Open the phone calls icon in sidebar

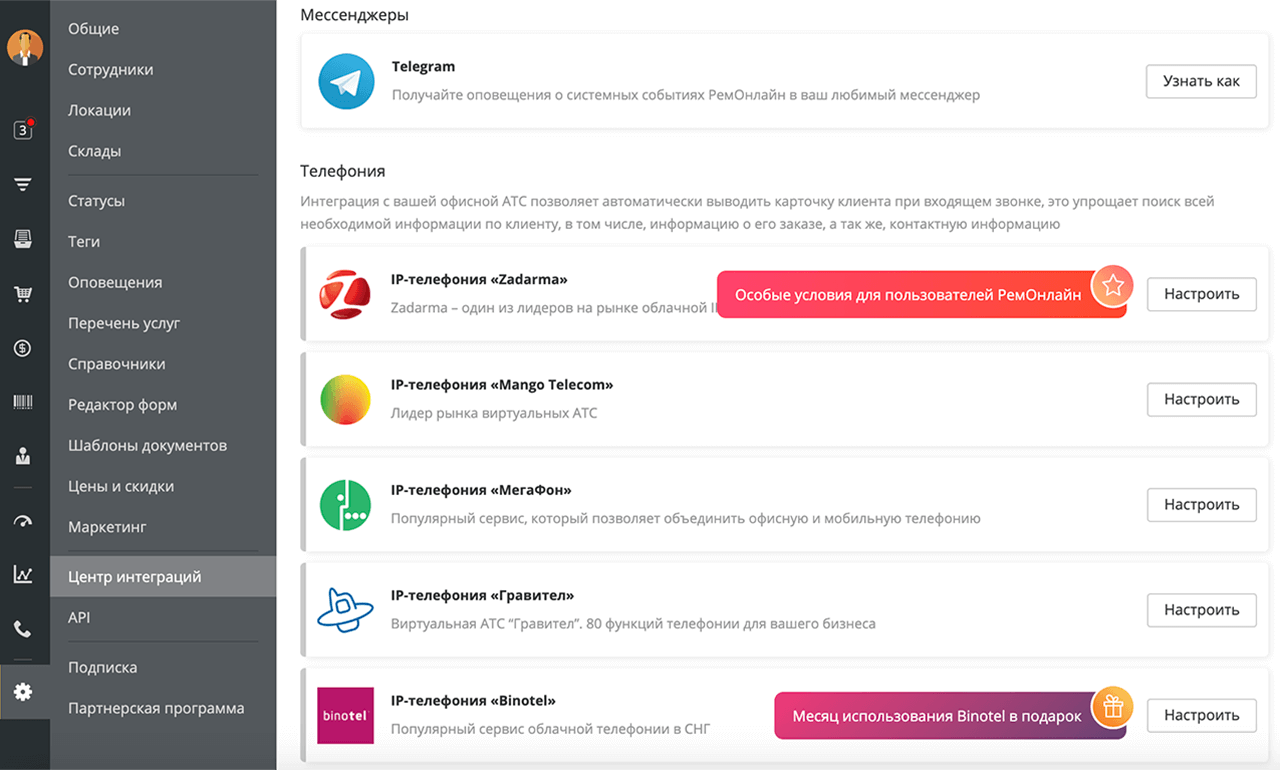23,629
